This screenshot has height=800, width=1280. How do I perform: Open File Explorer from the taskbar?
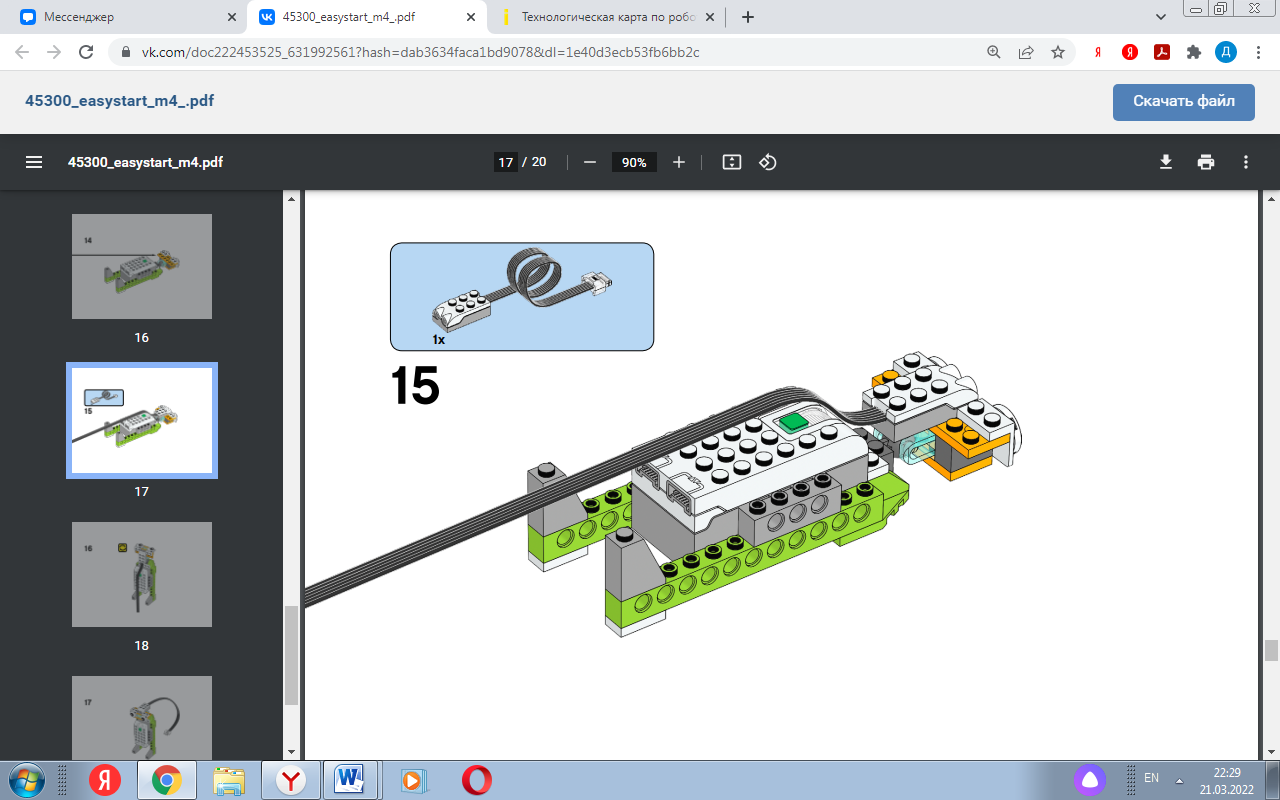coord(229,780)
